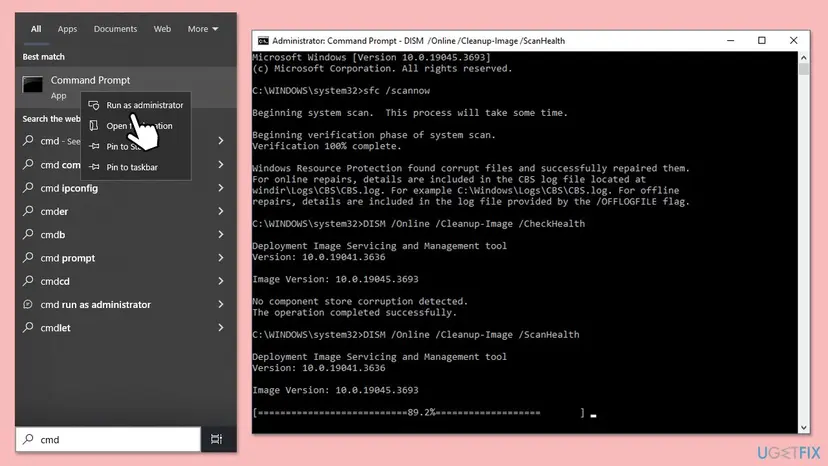
Task: Select the cmdlet search suggestion
Action: click(x=126, y=328)
